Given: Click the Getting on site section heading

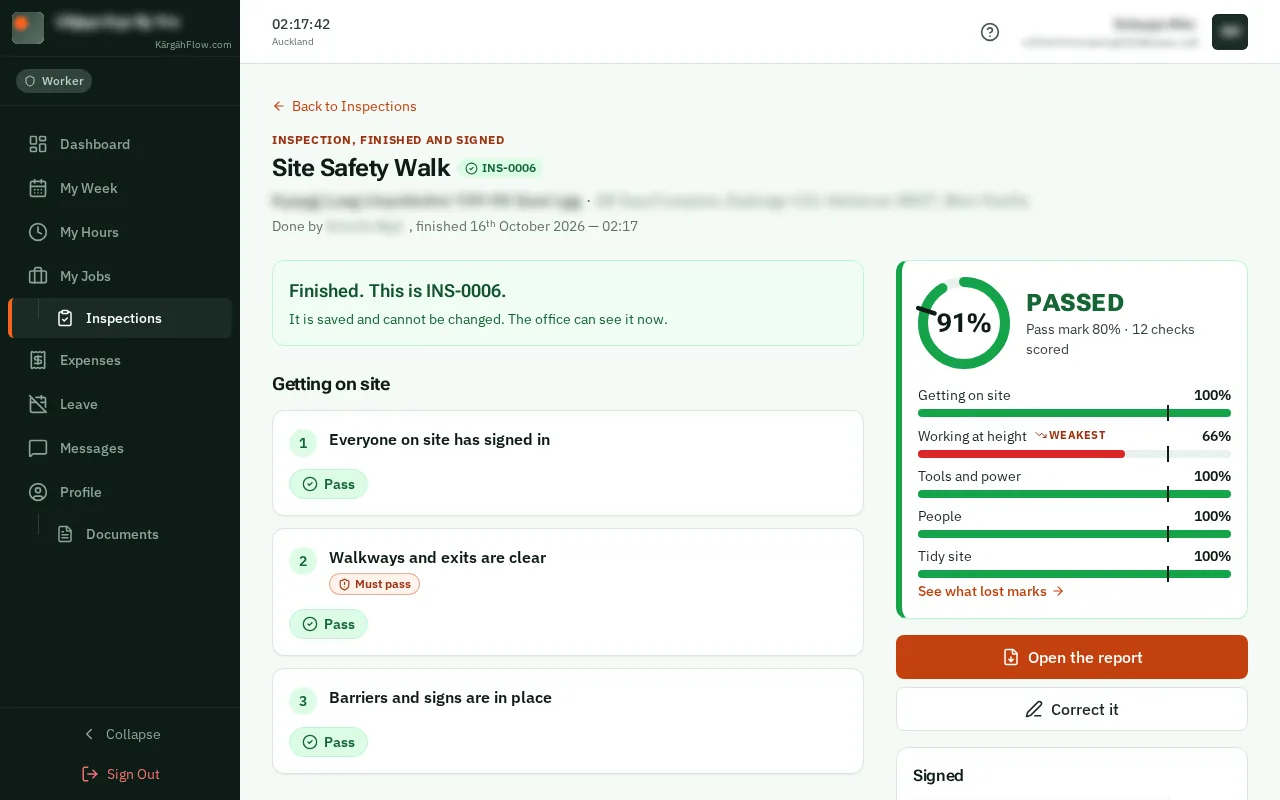Looking at the screenshot, I should pos(331,384).
